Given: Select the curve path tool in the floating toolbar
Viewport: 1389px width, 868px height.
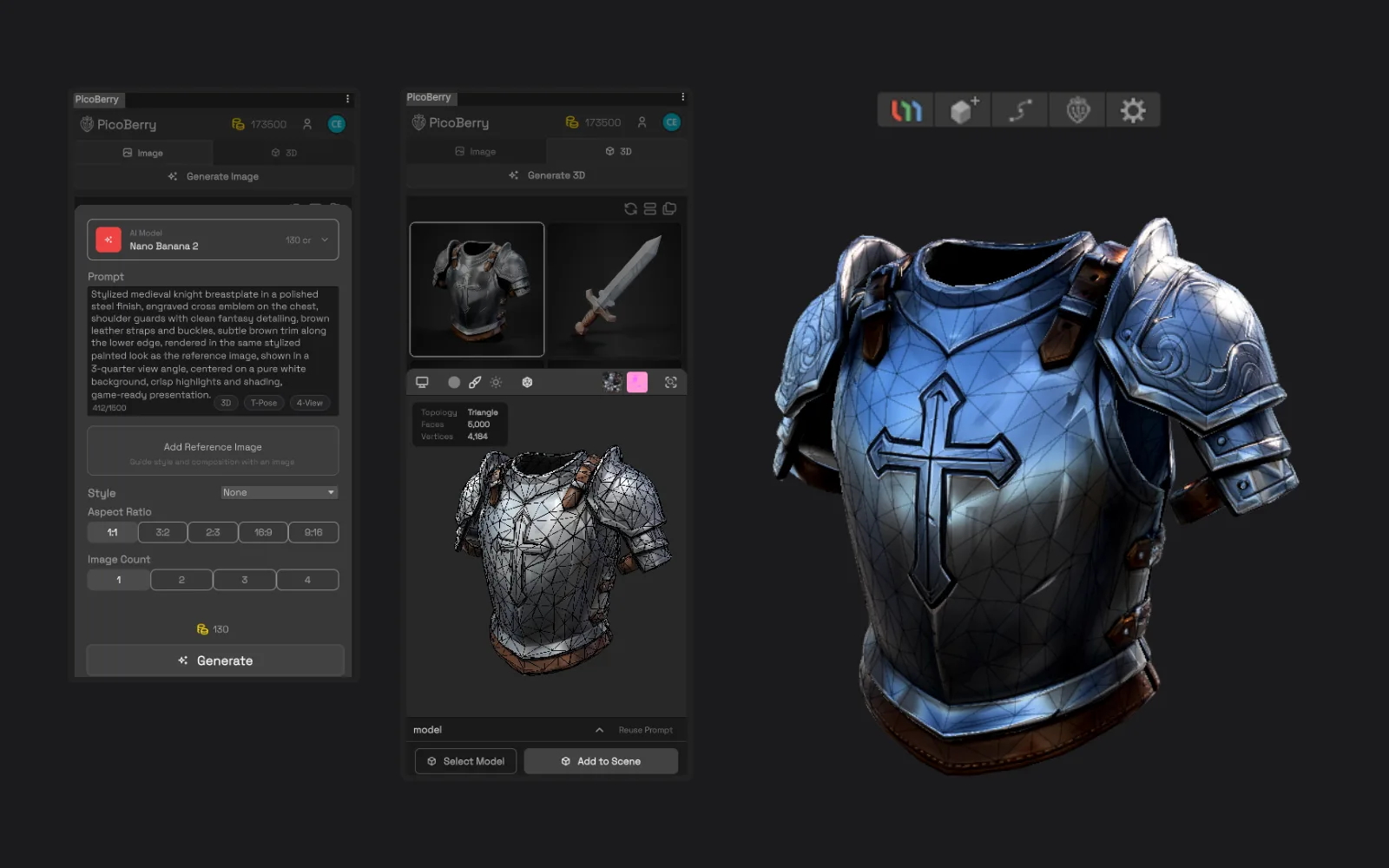Looking at the screenshot, I should click(x=1020, y=110).
